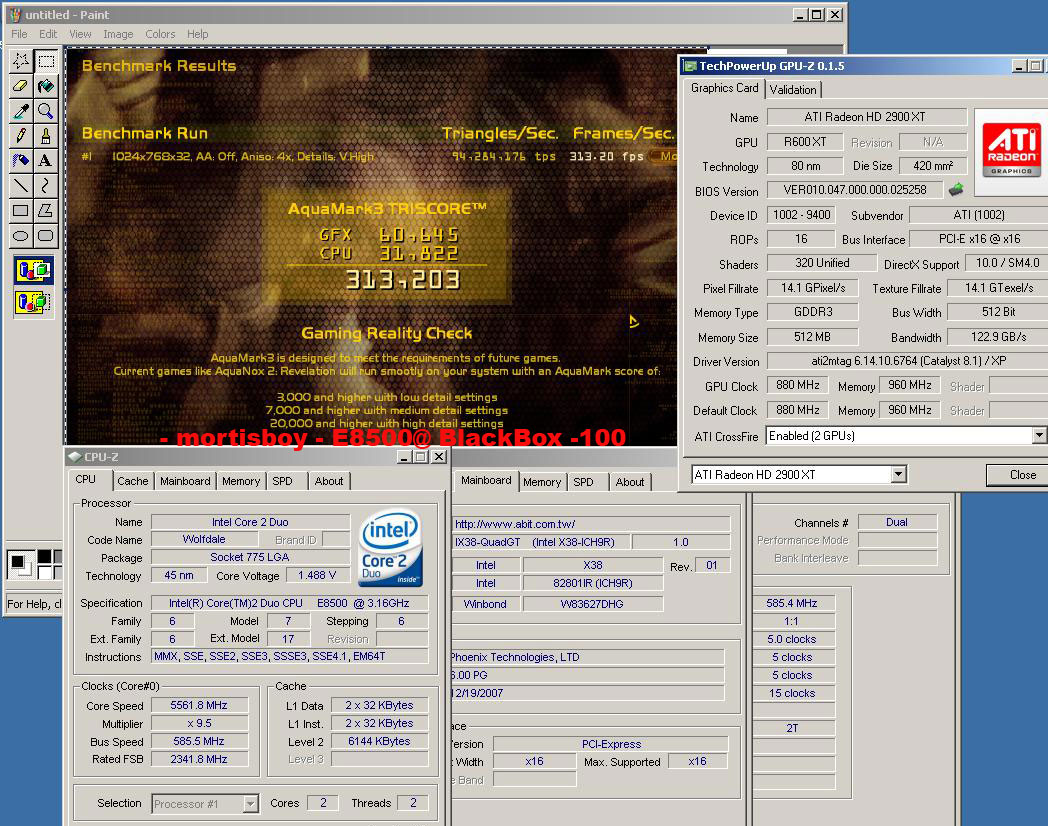The width and height of the screenshot is (1048, 826).
Task: Click the abit.com.tw URL in CPU-Z
Action: (515, 524)
